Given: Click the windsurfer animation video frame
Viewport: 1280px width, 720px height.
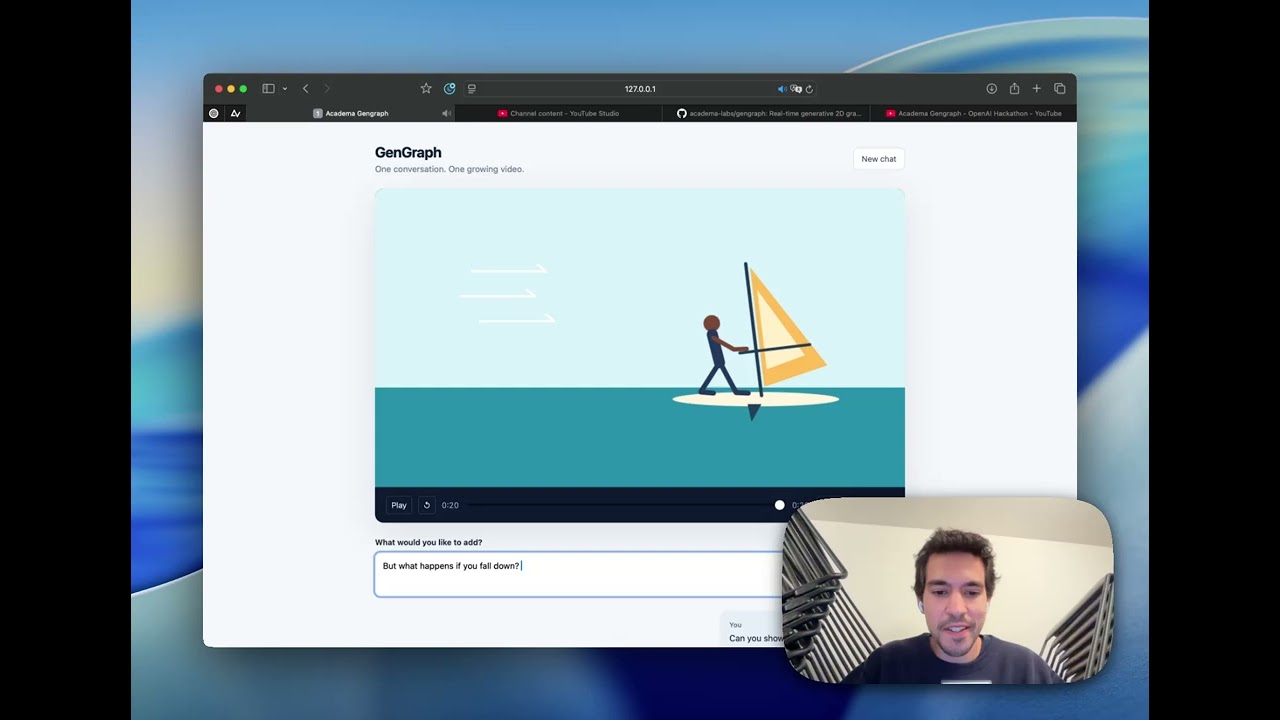Looking at the screenshot, I should click(x=640, y=338).
